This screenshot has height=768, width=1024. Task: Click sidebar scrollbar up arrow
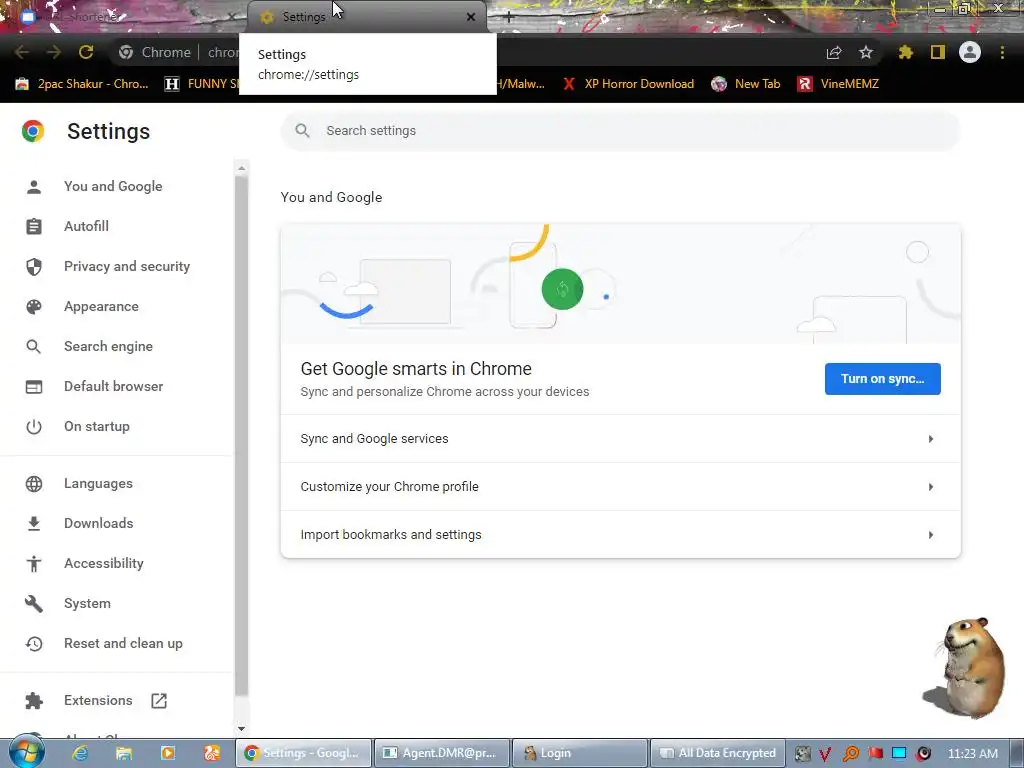point(242,168)
